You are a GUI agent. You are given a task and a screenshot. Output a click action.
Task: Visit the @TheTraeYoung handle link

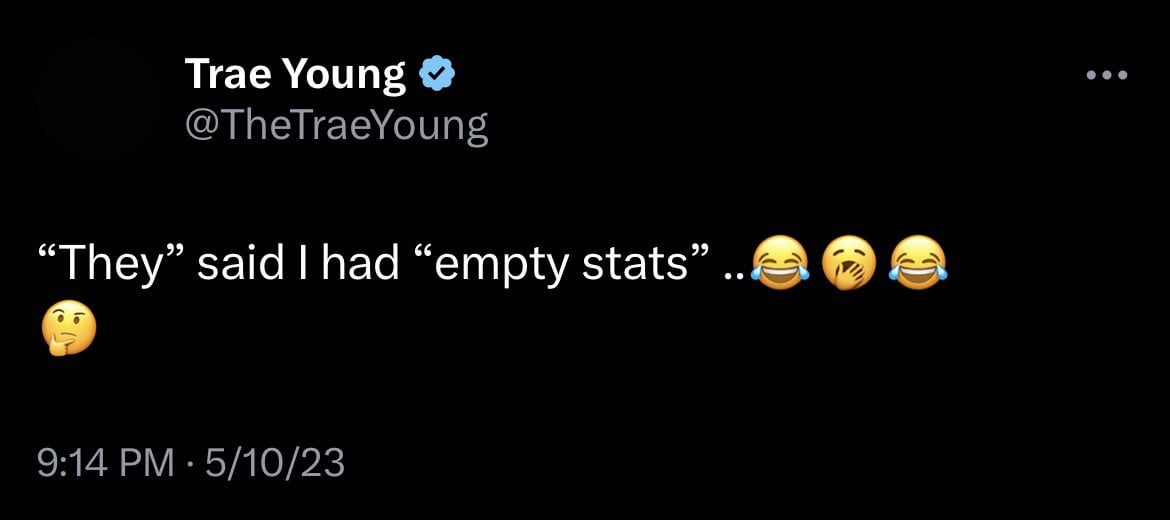tap(336, 125)
